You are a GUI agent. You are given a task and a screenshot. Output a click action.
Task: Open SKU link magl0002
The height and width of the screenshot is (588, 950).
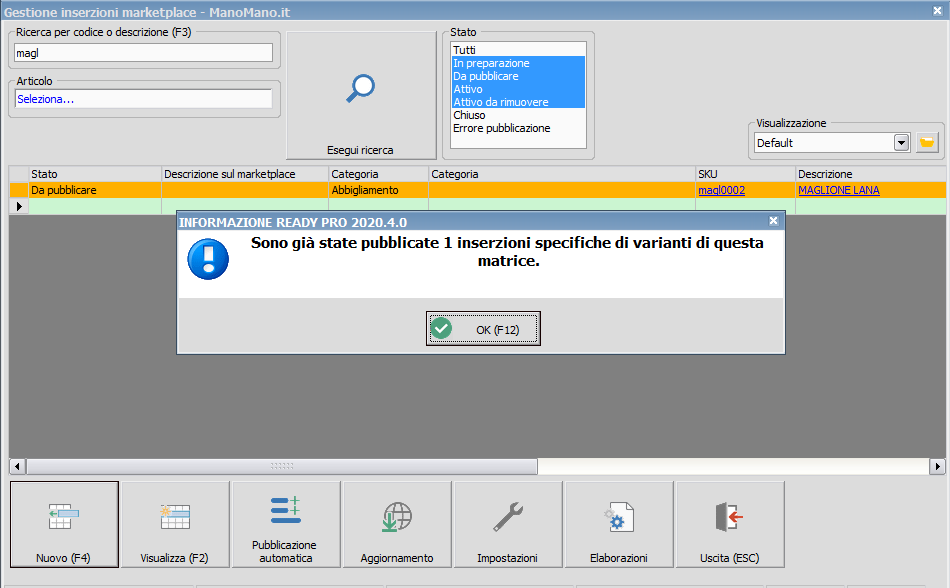pos(721,190)
